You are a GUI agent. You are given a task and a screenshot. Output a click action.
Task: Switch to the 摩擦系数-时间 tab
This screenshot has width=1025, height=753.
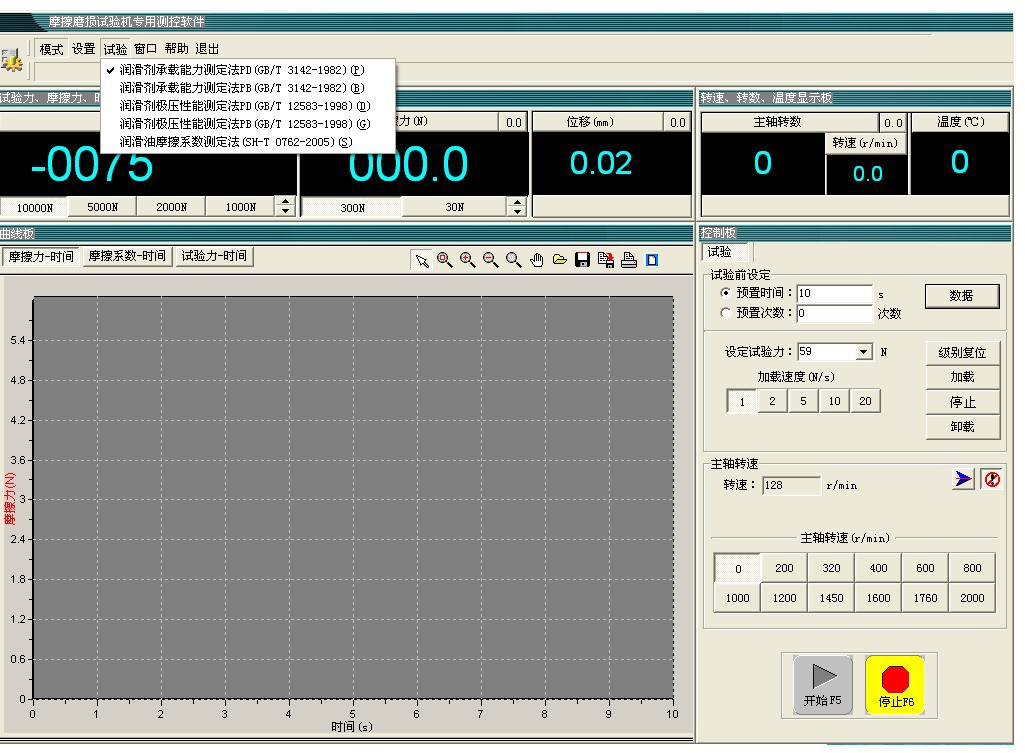(126, 257)
